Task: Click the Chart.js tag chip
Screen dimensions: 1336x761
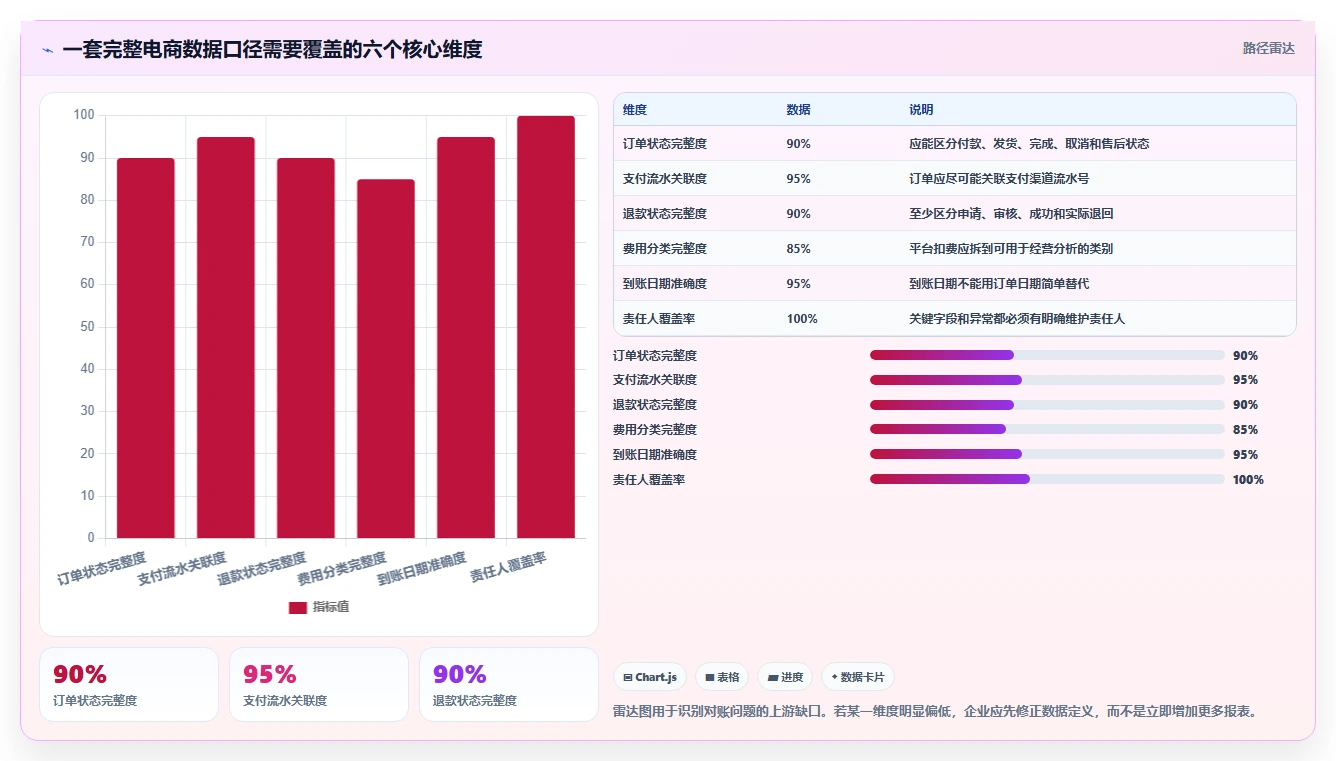Action: 650,677
